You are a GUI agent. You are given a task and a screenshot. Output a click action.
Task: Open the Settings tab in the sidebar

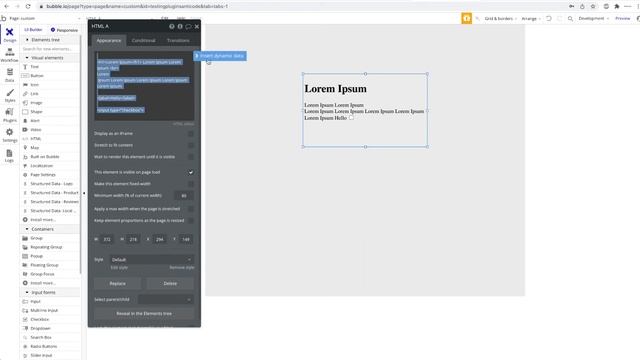click(x=10, y=135)
